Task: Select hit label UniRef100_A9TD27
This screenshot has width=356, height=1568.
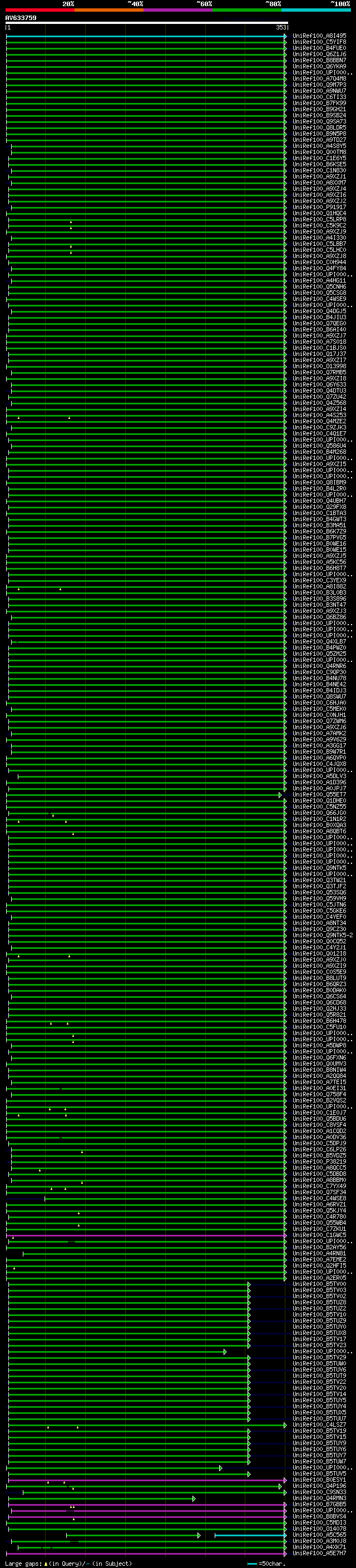Action: tap(319, 140)
